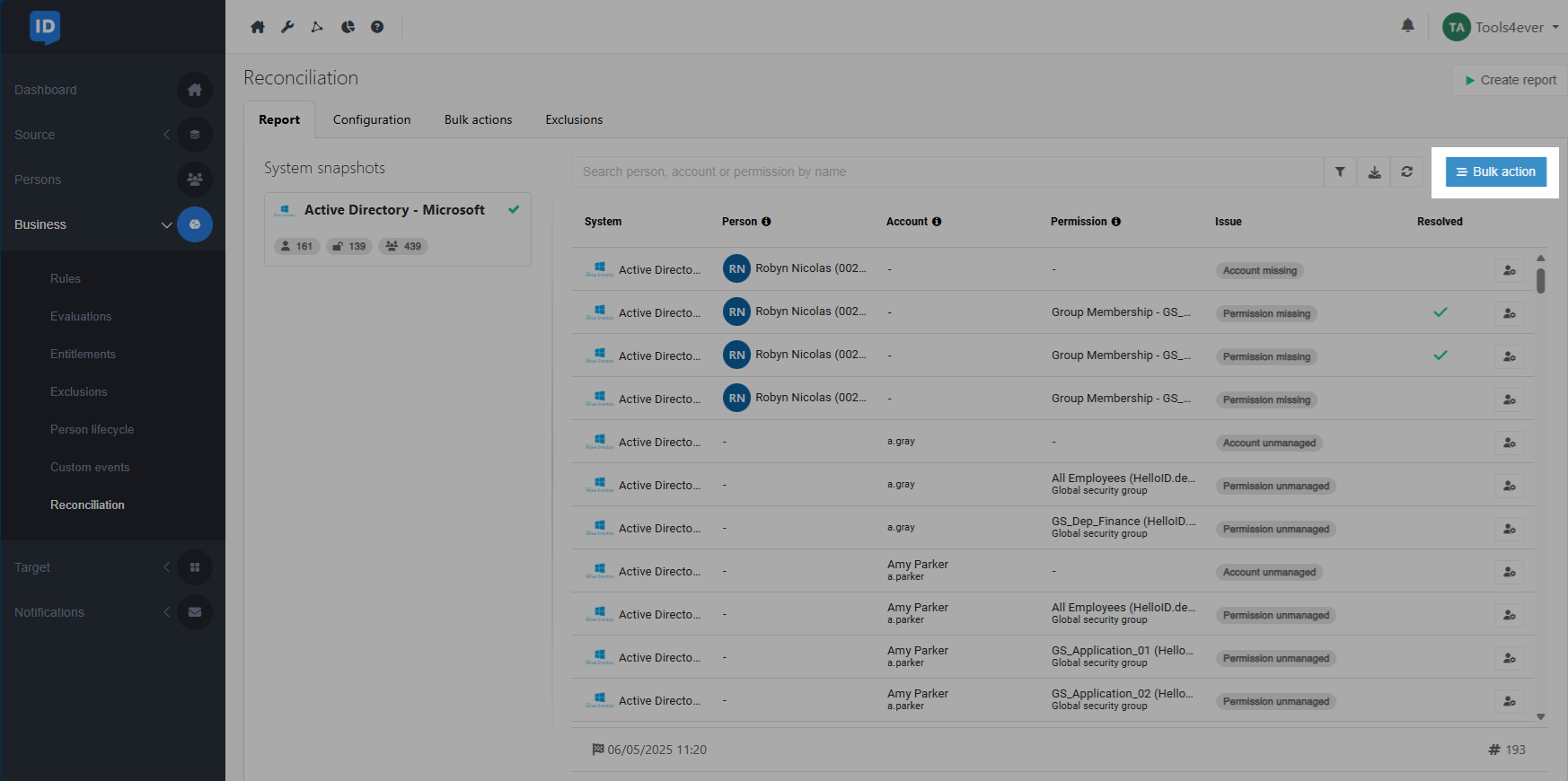Click the Source layers circle icon
1568x781 pixels.
(195, 135)
